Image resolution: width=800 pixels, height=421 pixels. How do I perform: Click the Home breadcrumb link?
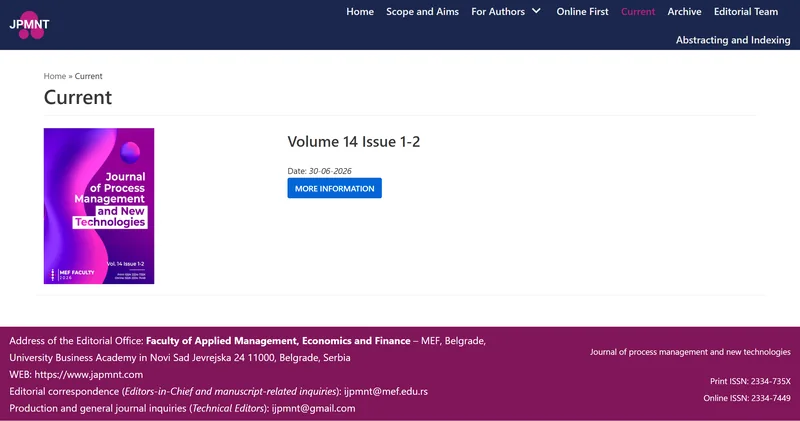[x=55, y=76]
